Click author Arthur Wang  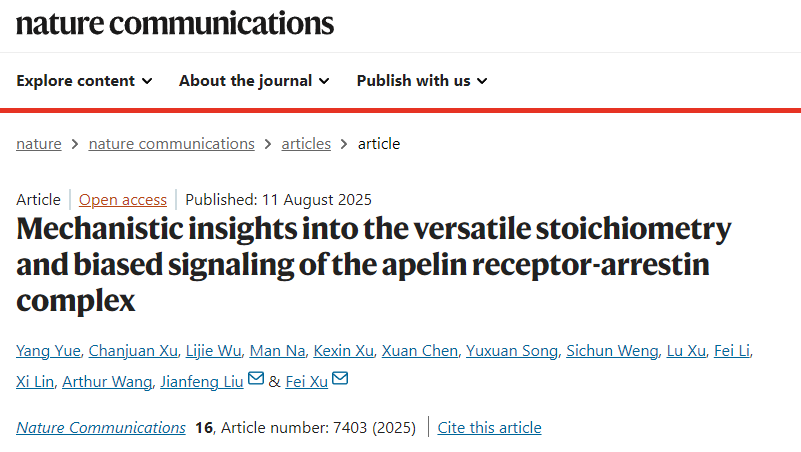coord(107,381)
